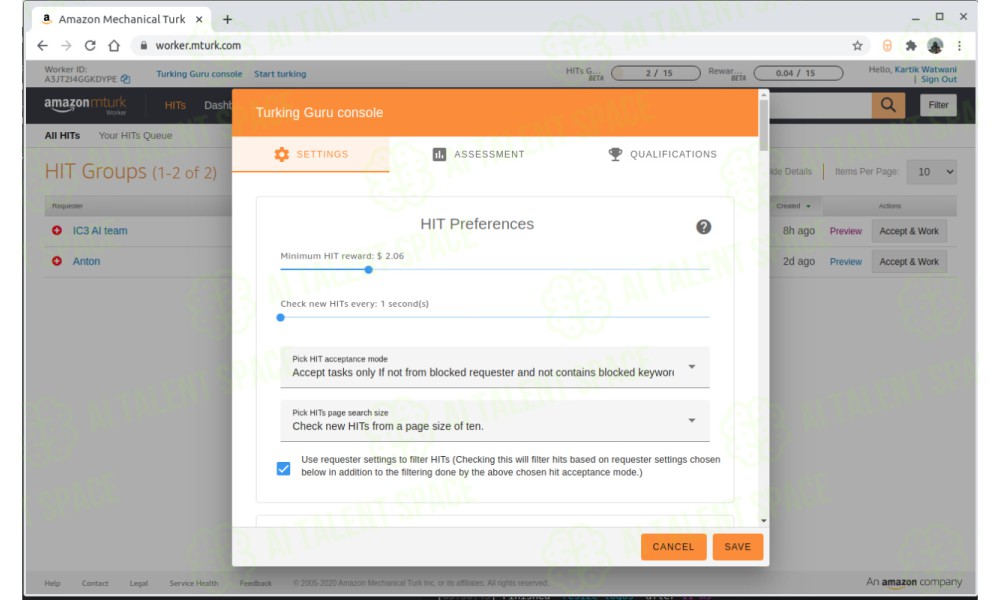Screen dimensions: 1000x600
Task: Open the orange extension icon in toolbar
Action: pyautogui.click(x=887, y=45)
